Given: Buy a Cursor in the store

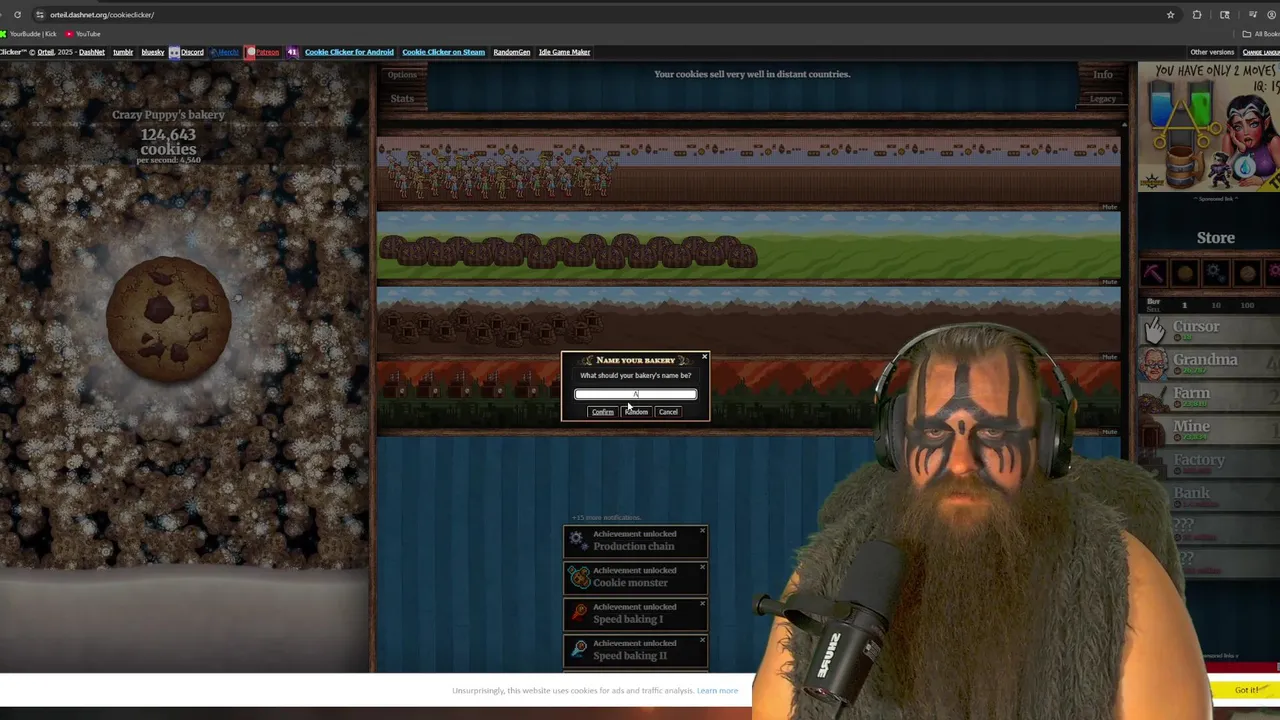Looking at the screenshot, I should 1209,329.
